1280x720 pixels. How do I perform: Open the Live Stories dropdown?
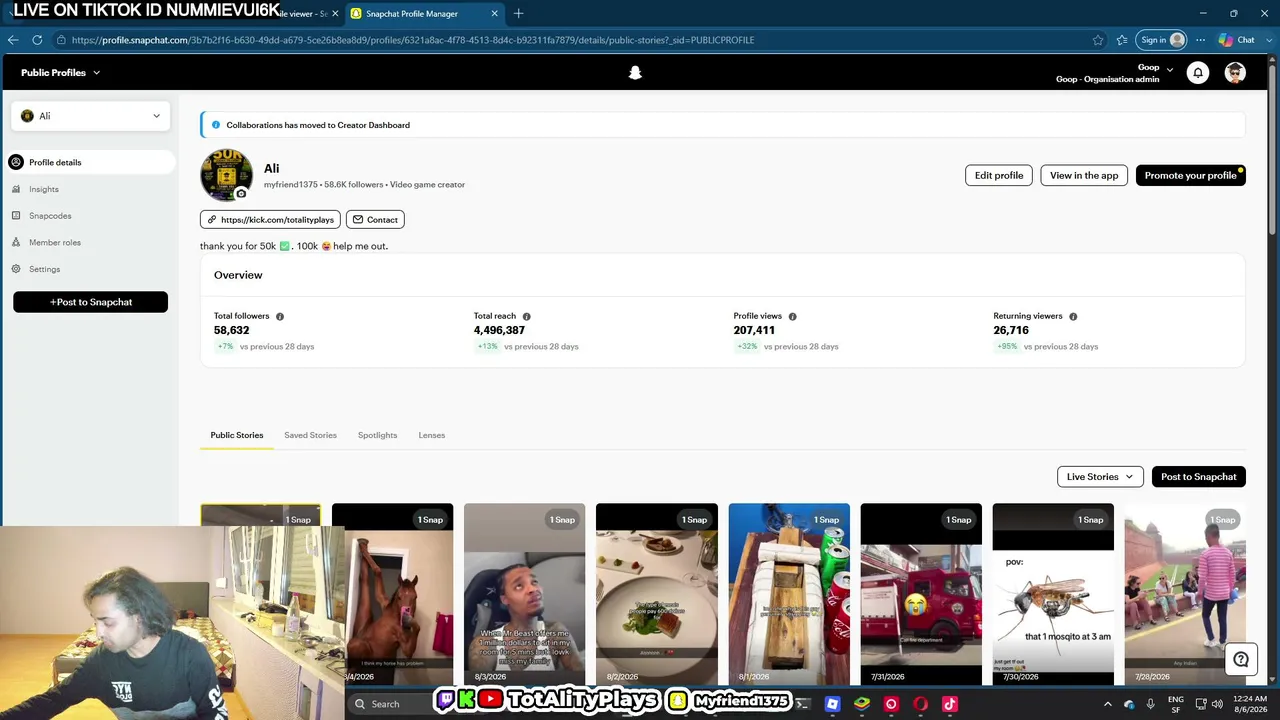click(x=1100, y=477)
